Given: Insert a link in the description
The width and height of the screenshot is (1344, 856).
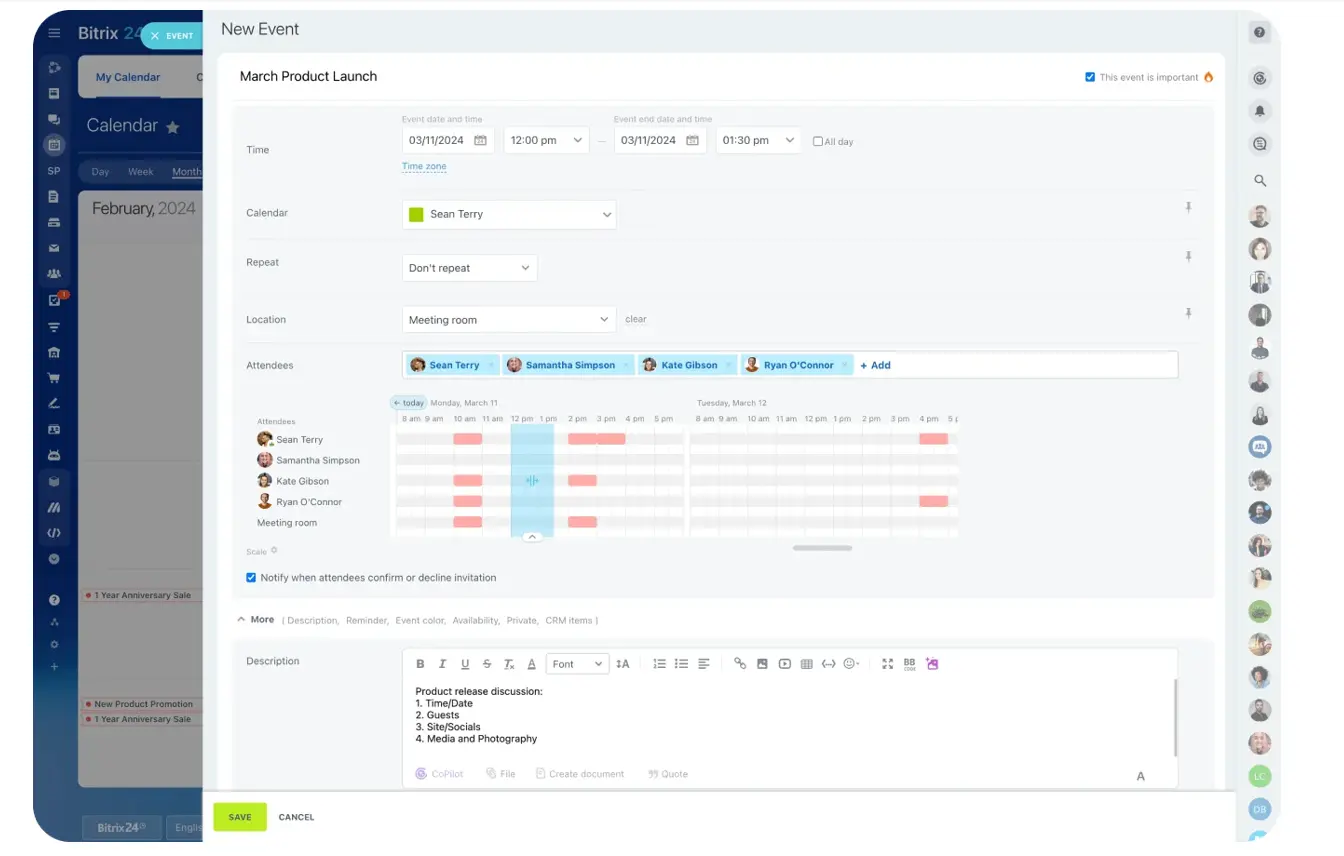Looking at the screenshot, I should tap(740, 664).
